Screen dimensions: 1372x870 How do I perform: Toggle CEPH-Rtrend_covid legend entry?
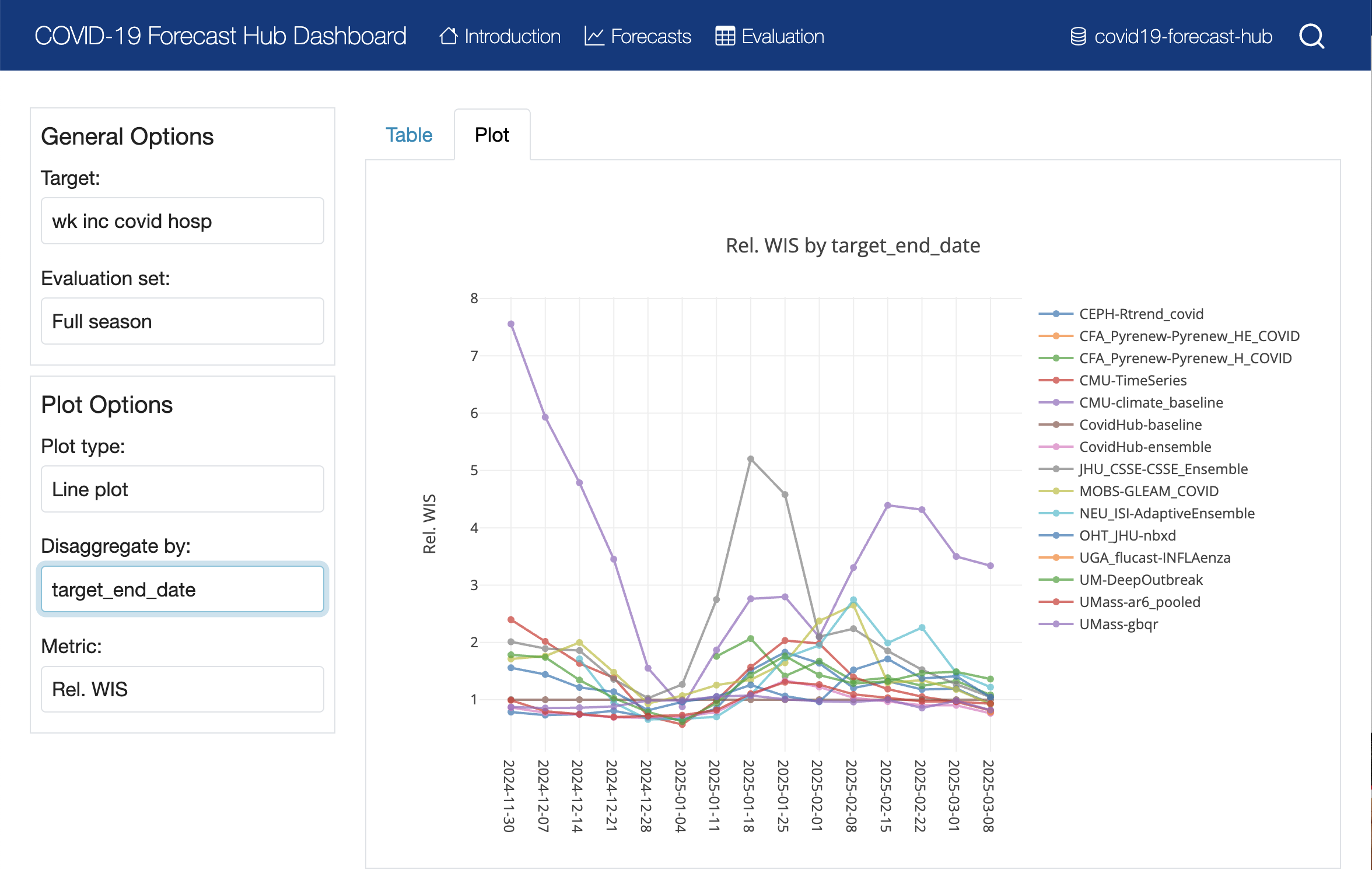tap(1121, 314)
